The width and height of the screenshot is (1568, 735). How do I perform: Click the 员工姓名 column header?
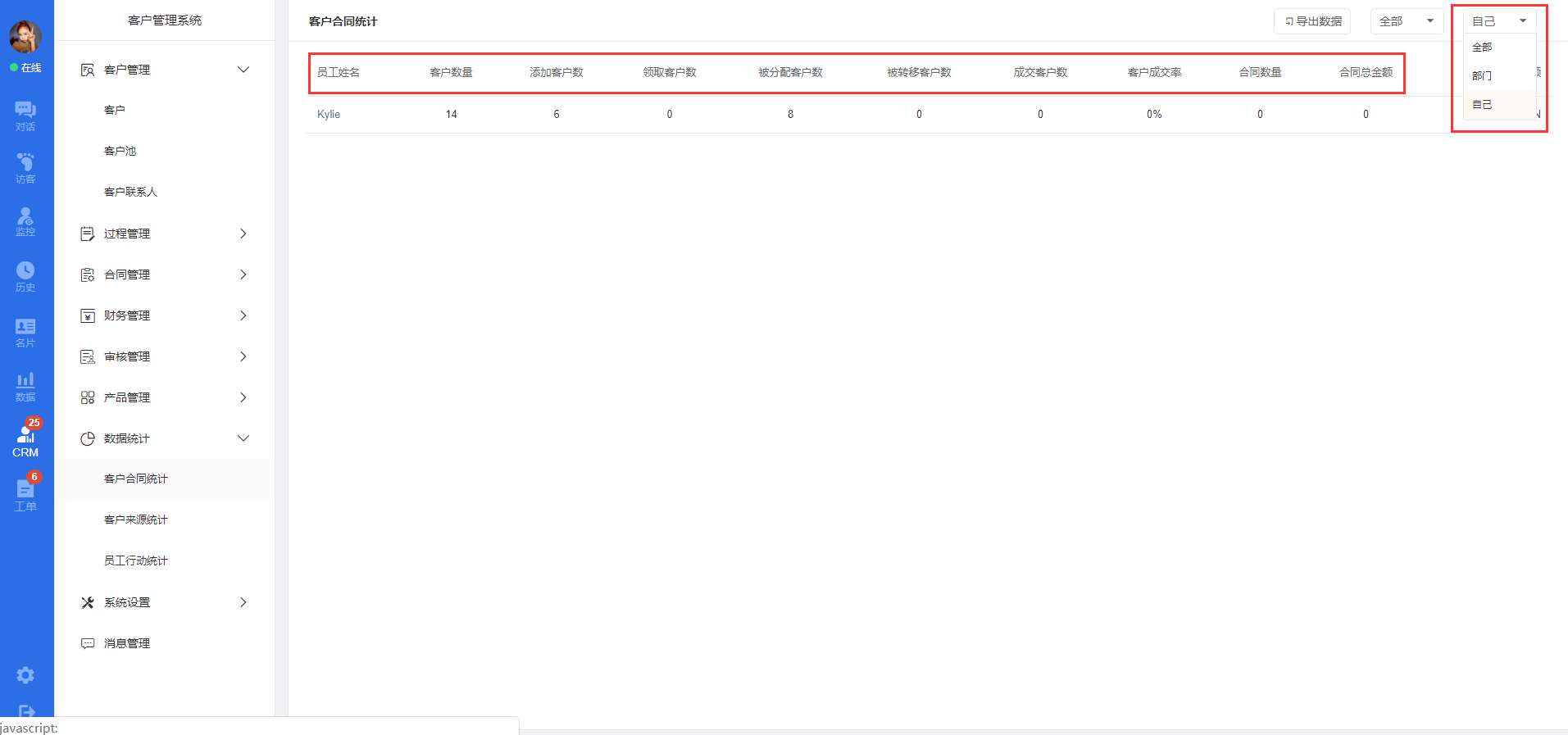coord(339,72)
